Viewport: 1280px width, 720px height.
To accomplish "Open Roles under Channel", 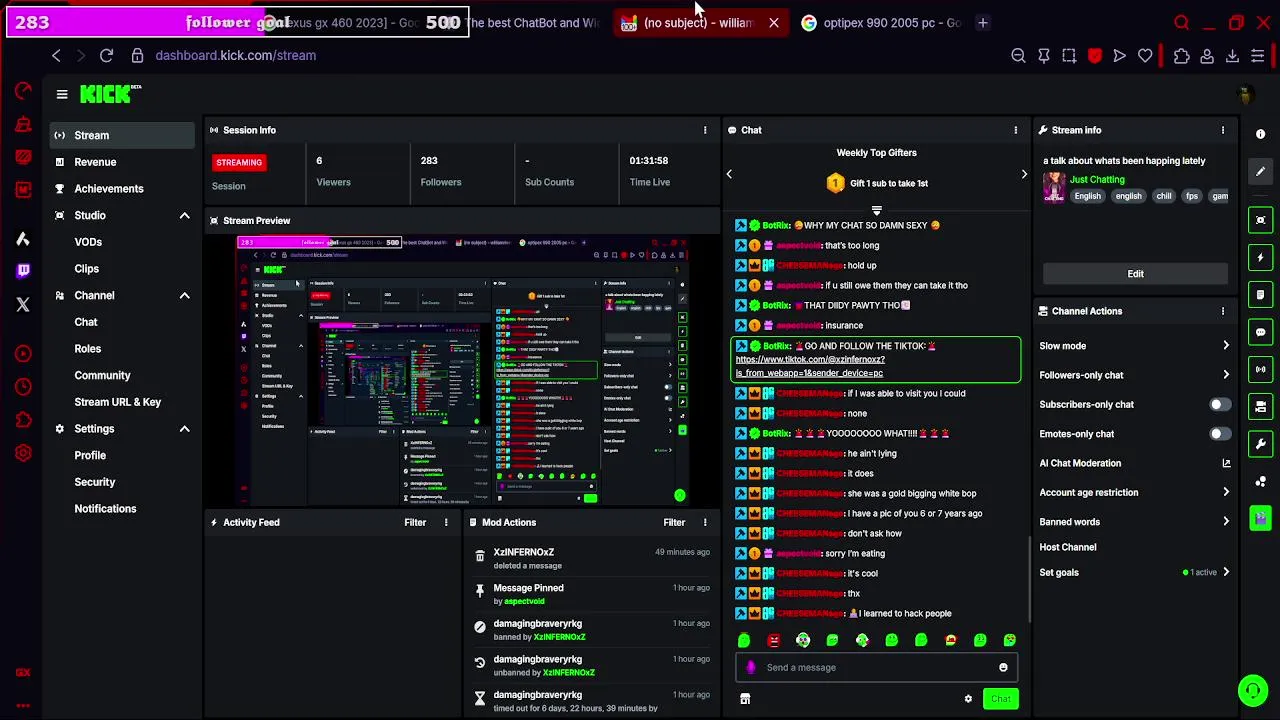I will (x=87, y=349).
